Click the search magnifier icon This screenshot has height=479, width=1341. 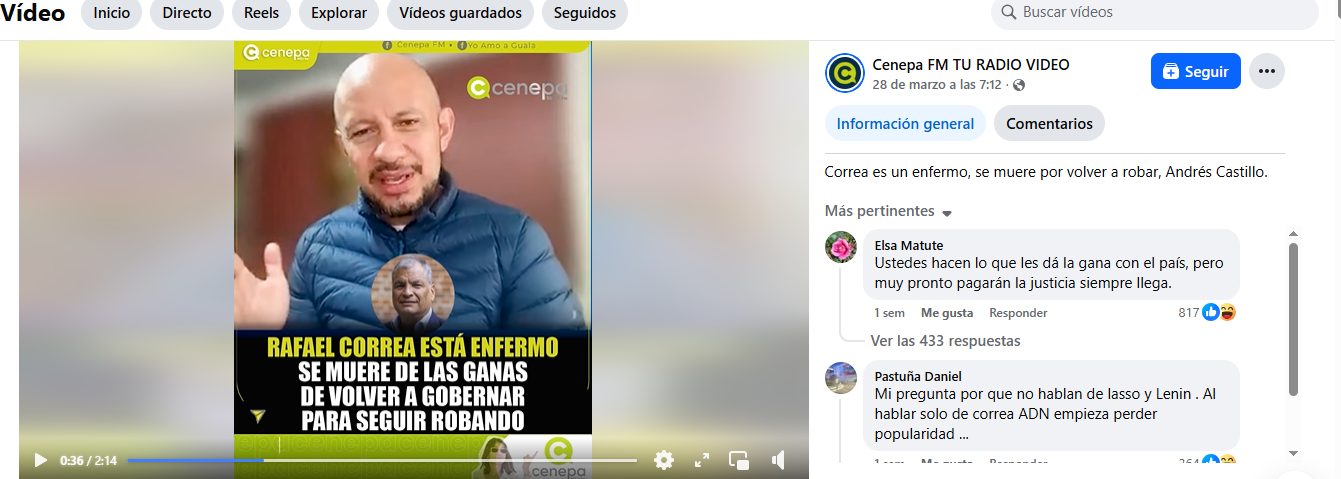(x=1007, y=13)
